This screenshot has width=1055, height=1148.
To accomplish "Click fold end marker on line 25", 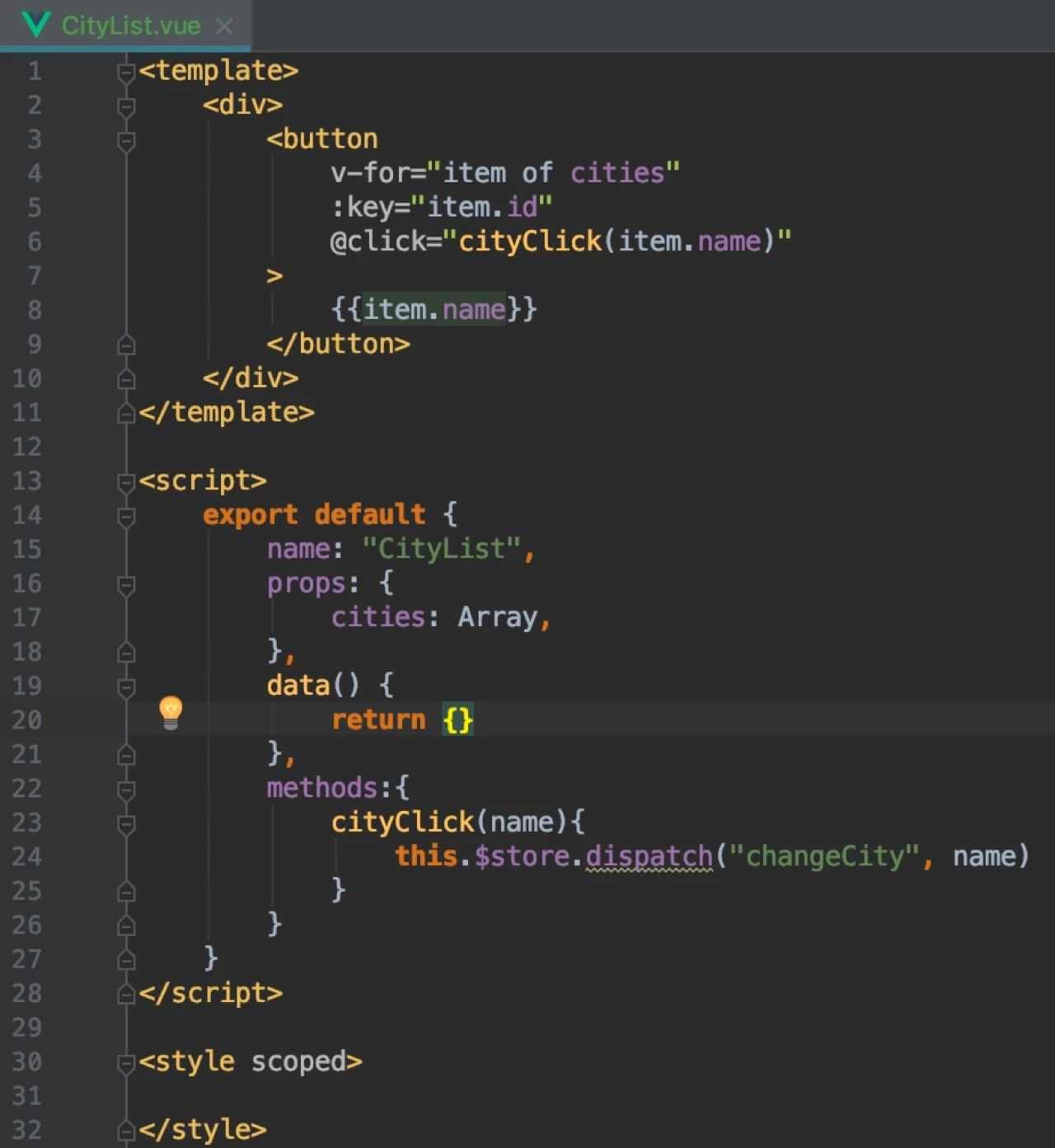I will 126,892.
